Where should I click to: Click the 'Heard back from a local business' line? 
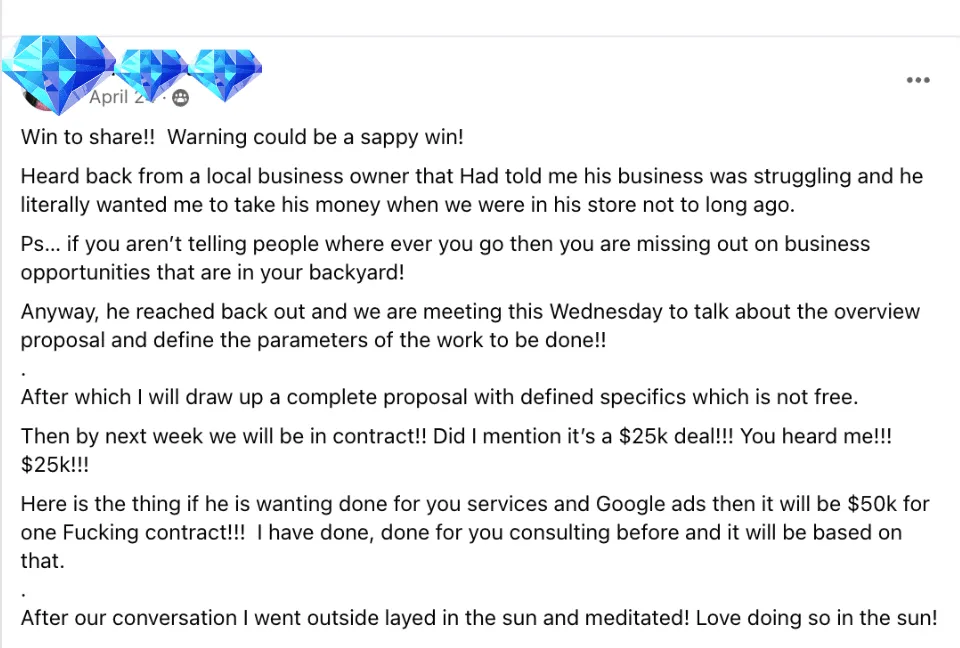472,176
